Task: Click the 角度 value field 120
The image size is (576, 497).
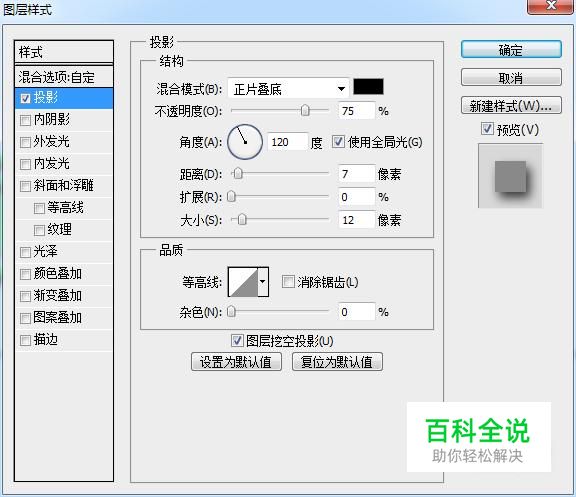Action: [288, 142]
